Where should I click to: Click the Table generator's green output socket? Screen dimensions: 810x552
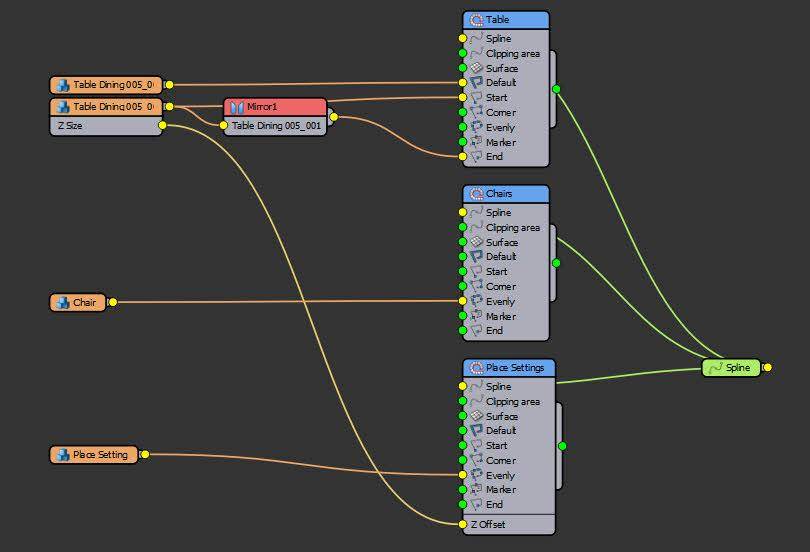click(556, 89)
